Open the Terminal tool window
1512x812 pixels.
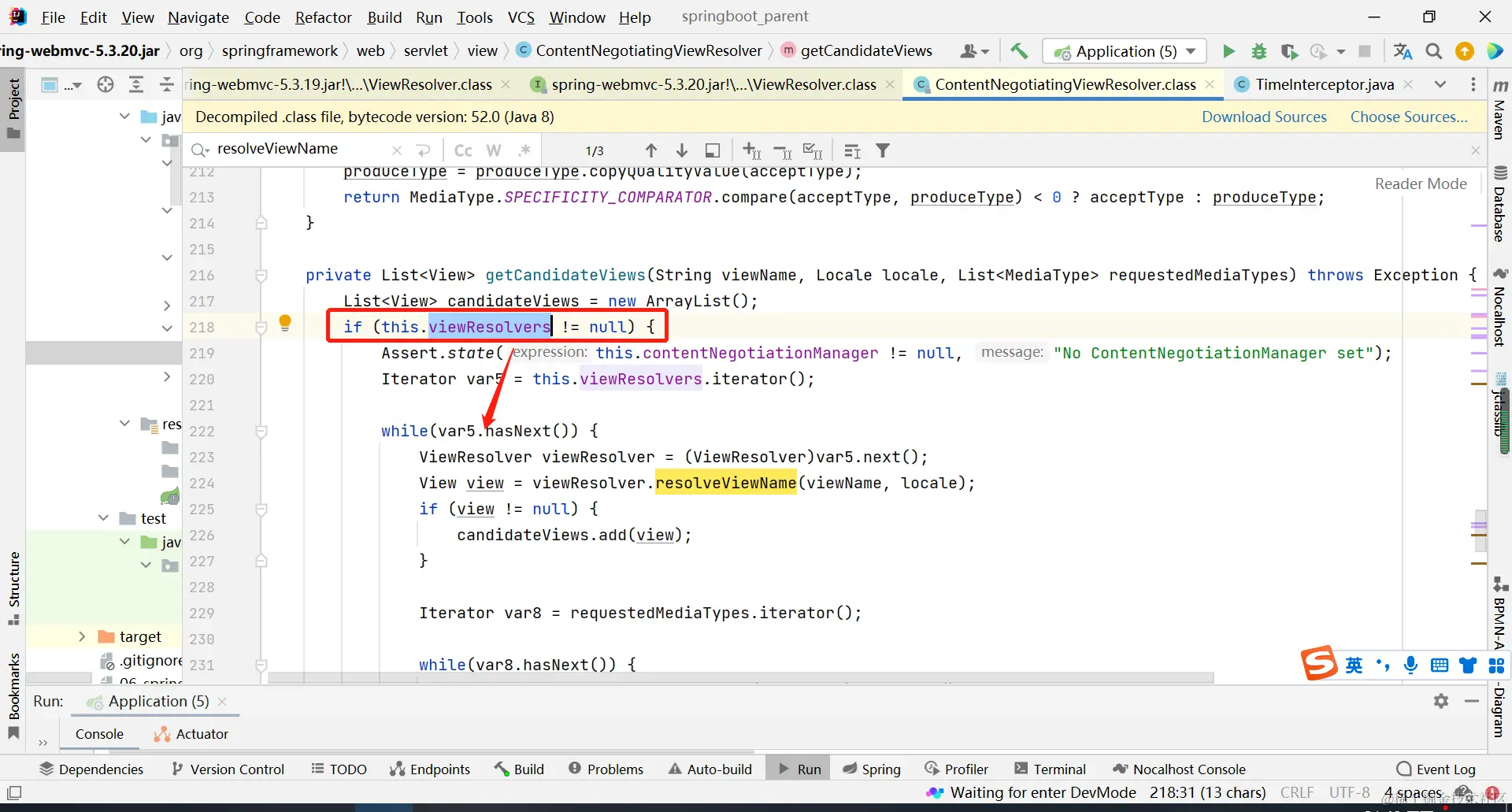click(x=1050, y=769)
